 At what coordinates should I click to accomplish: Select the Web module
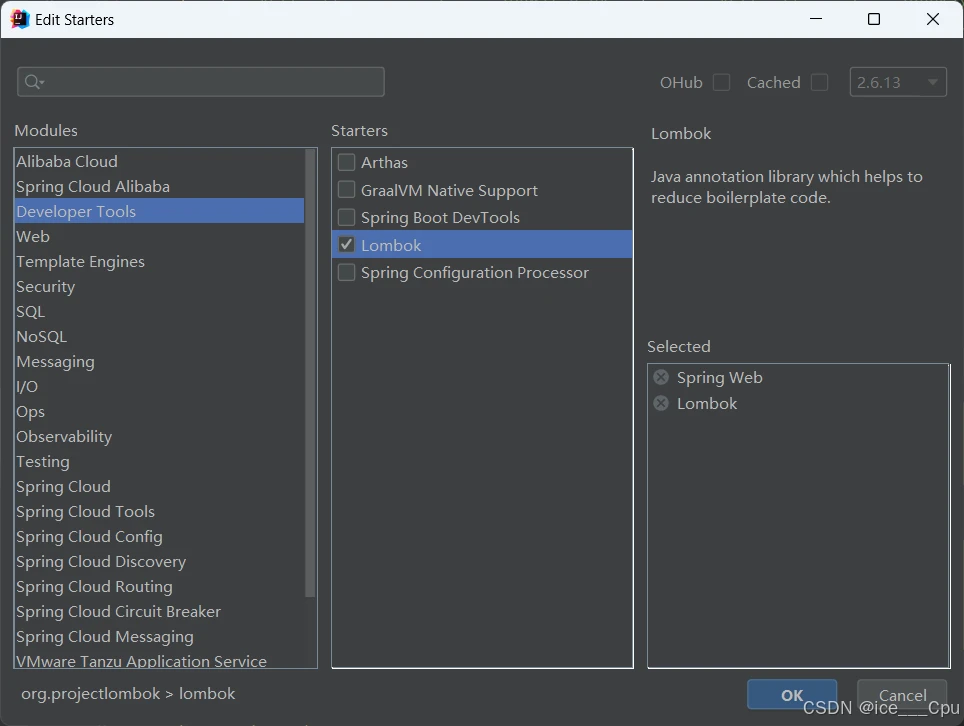point(33,237)
